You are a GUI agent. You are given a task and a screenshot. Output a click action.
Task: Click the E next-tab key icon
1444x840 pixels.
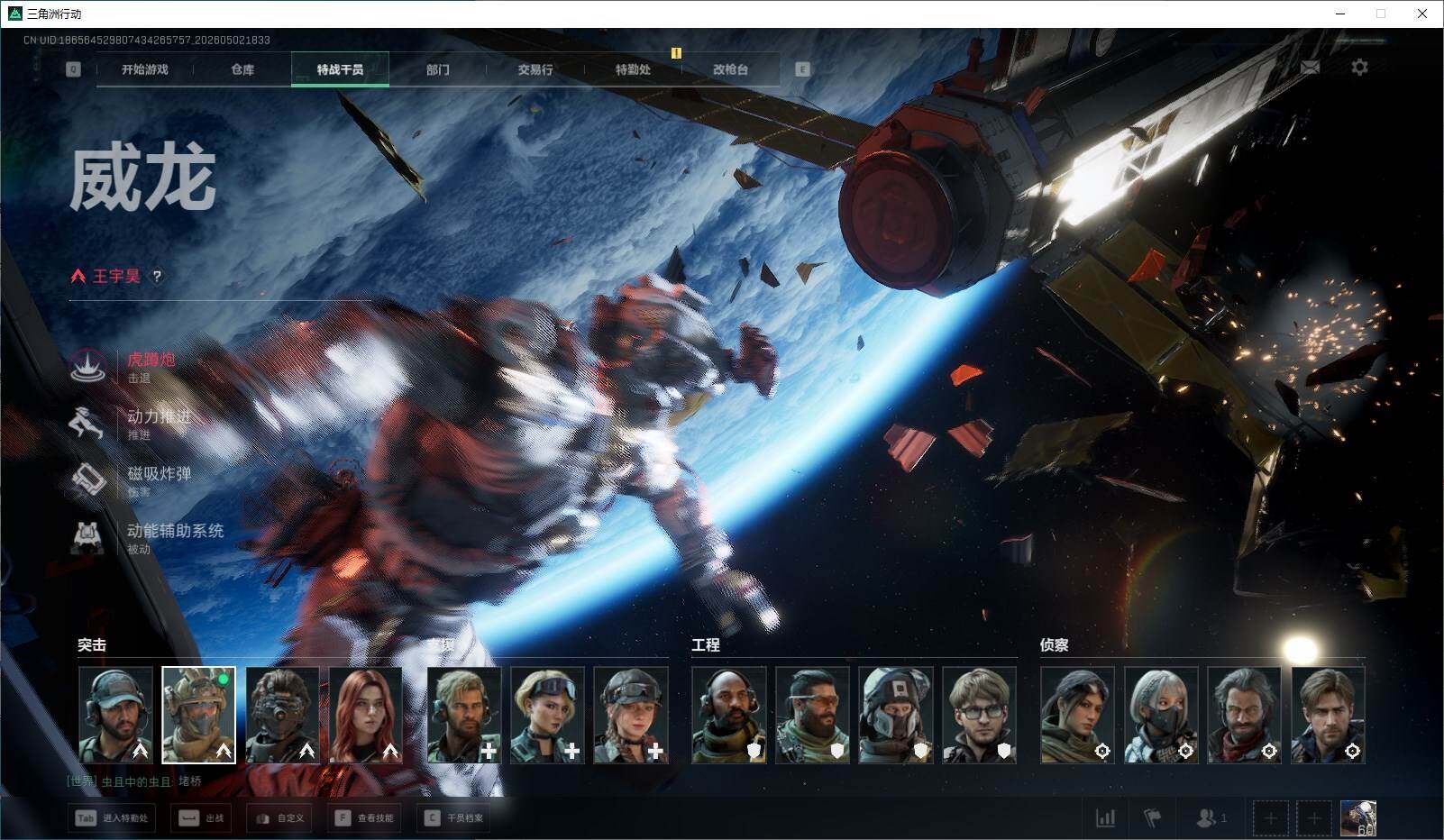pyautogui.click(x=802, y=69)
